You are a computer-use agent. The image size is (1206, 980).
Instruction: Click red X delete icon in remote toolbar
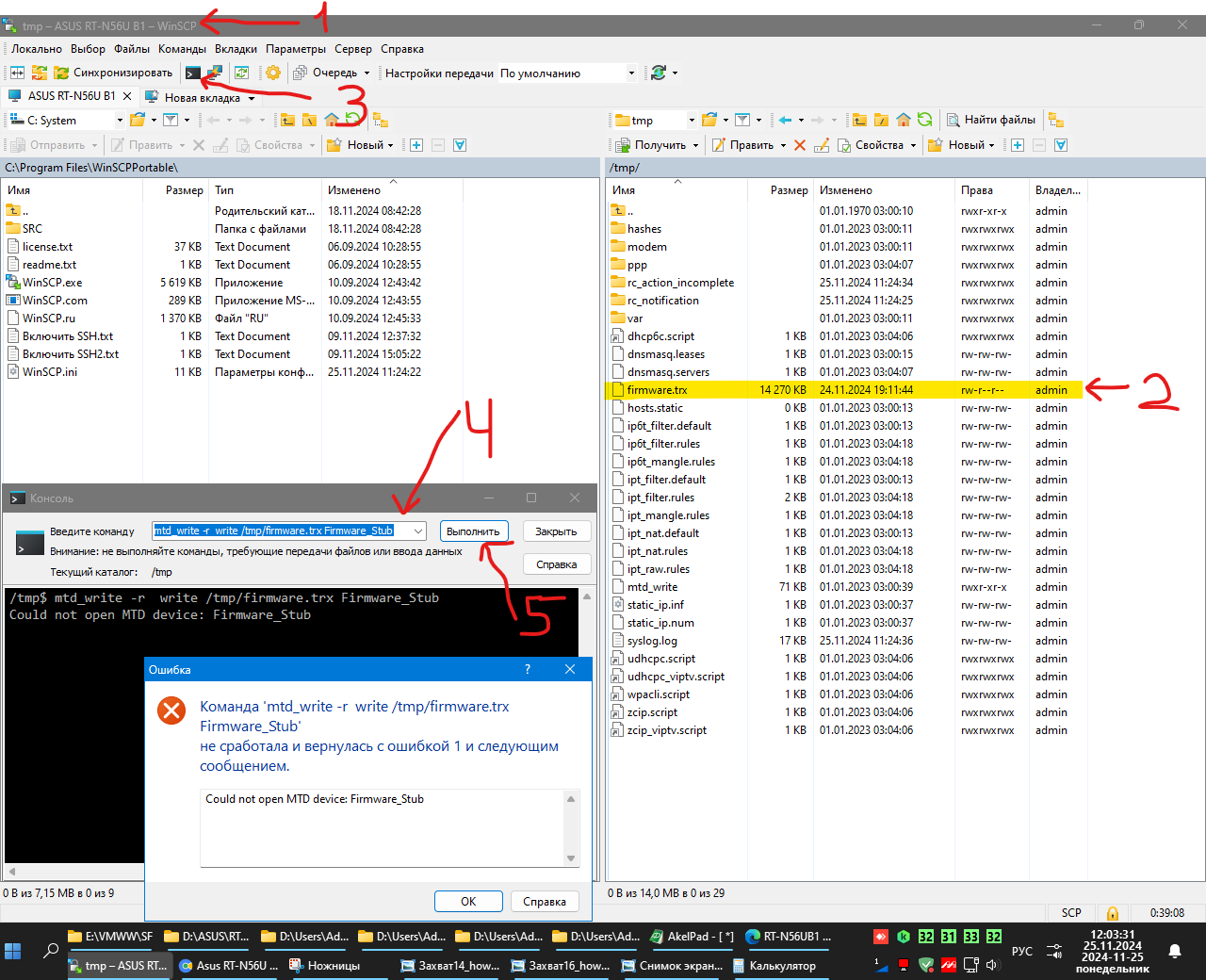pyautogui.click(x=800, y=145)
